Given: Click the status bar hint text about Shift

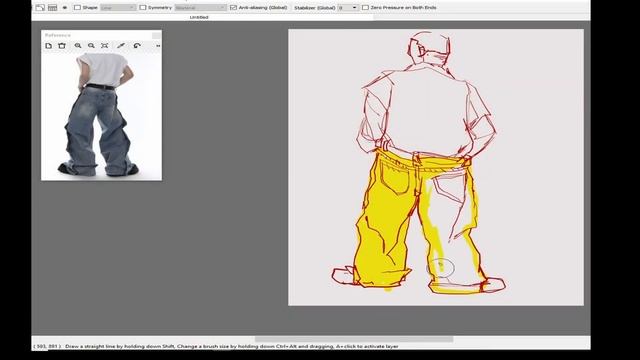Looking at the screenshot, I should (x=231, y=346).
